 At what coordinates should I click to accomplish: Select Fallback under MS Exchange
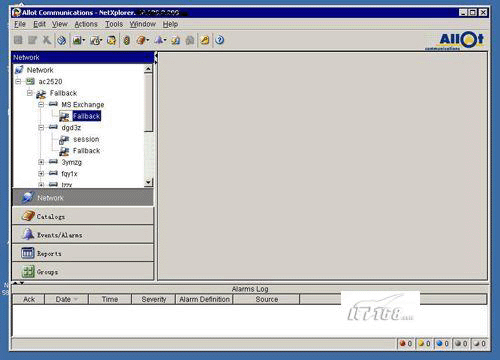[86, 116]
